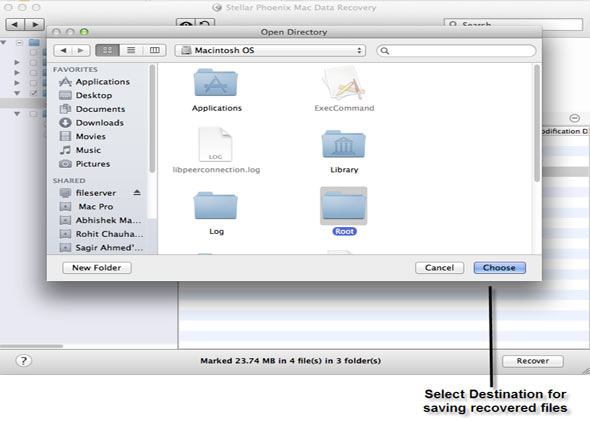This screenshot has height=421, width=590.
Task: Select the ExecCommand file icon
Action: [x=344, y=83]
